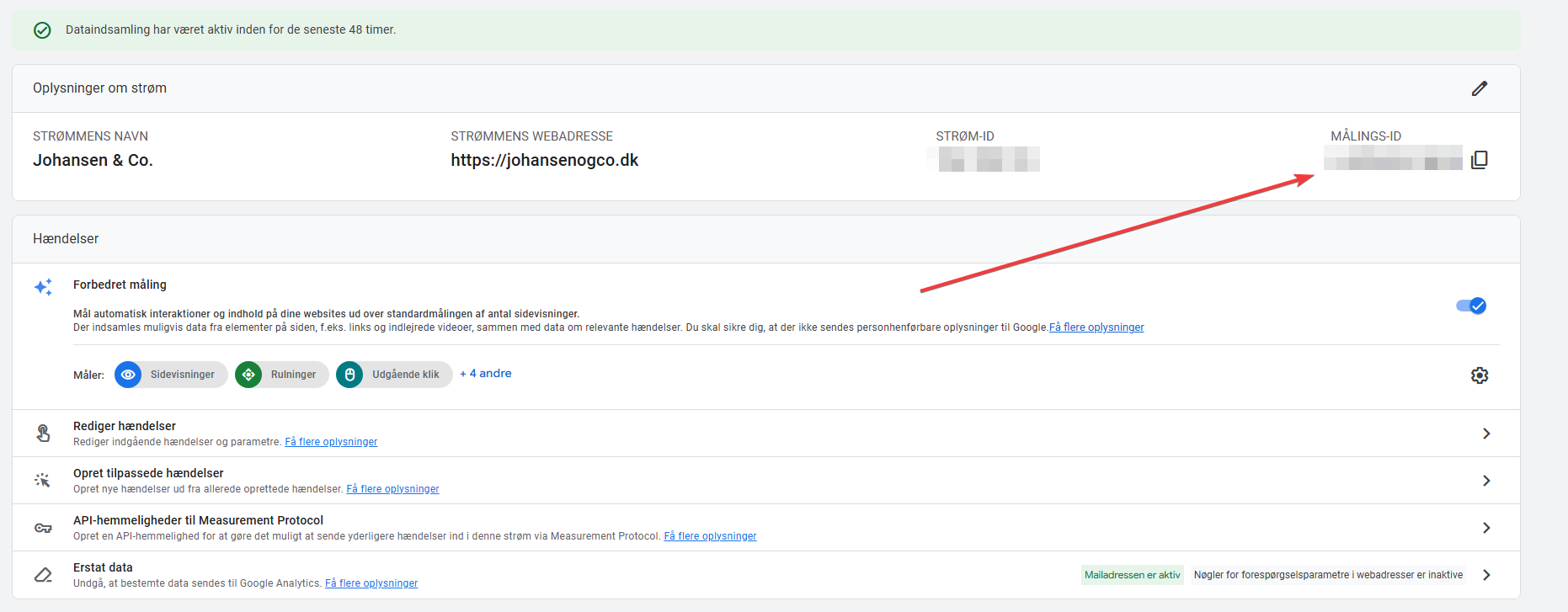Click the Nøgler for forespørgselsparametre inaktive badge
1568x612 pixels.
pyautogui.click(x=1328, y=575)
